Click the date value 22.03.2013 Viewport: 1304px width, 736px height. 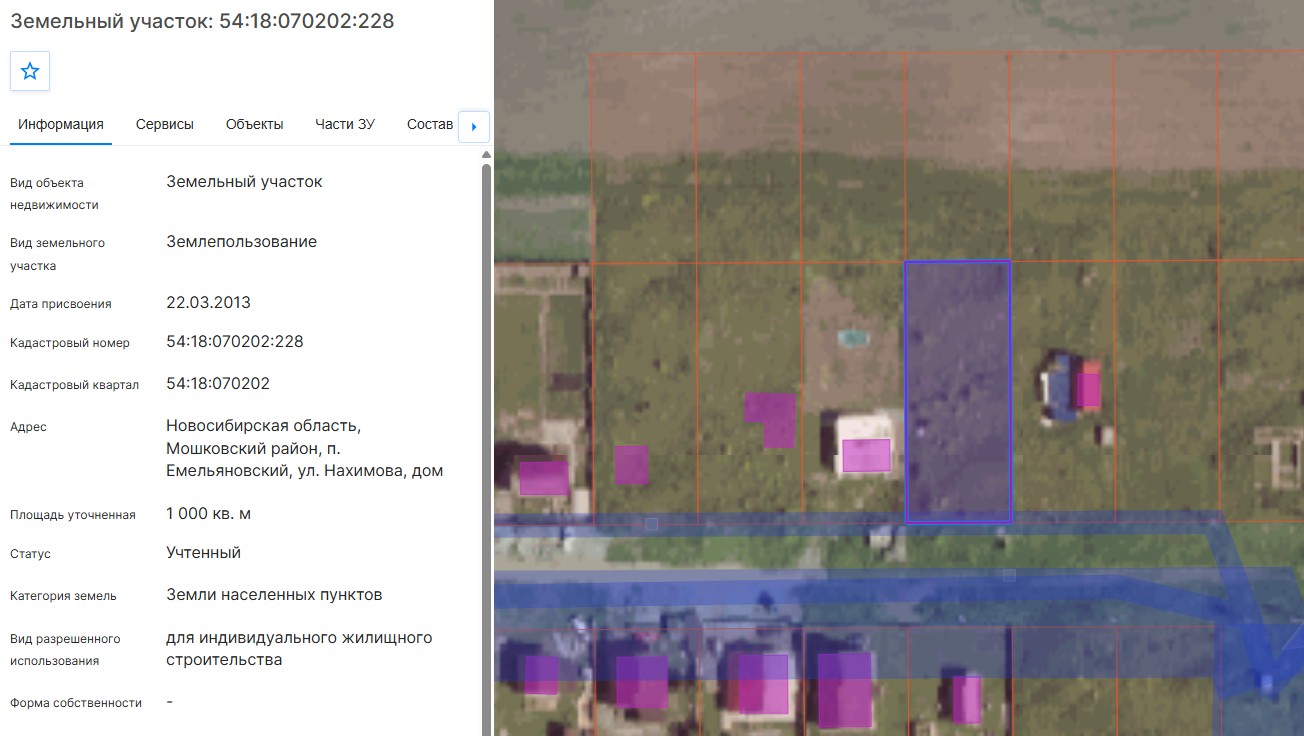[x=208, y=303]
